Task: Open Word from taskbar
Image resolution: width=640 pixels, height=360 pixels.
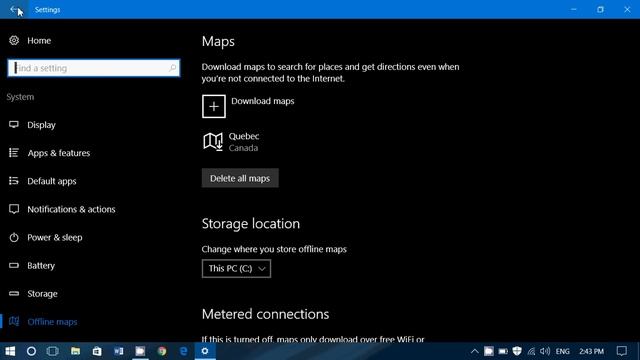Action: tap(119, 351)
